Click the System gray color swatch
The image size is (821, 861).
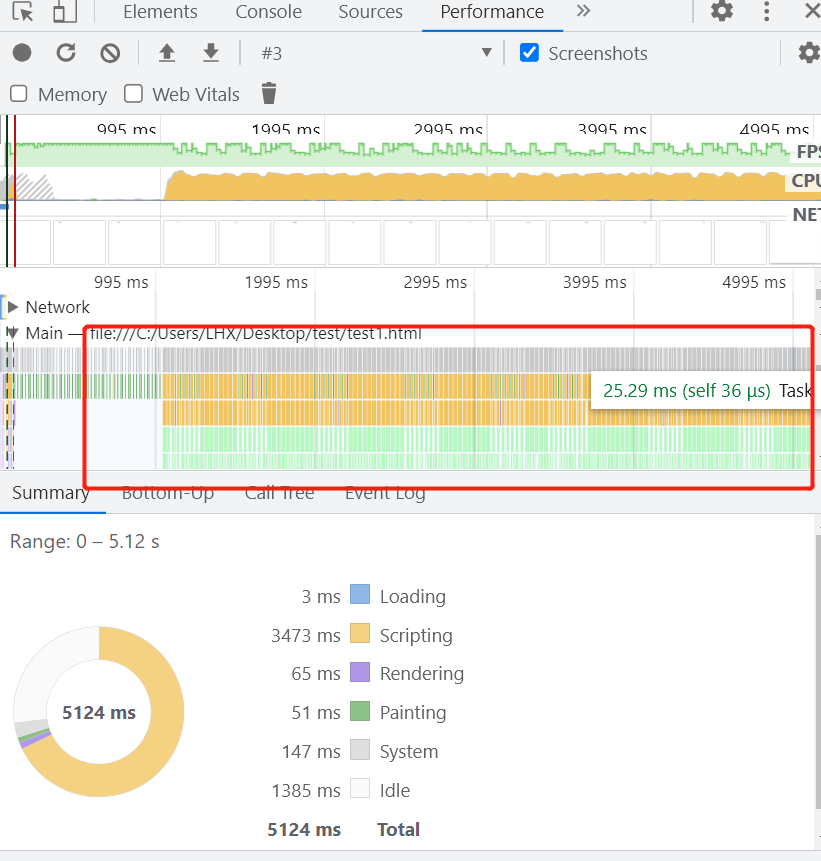(360, 750)
